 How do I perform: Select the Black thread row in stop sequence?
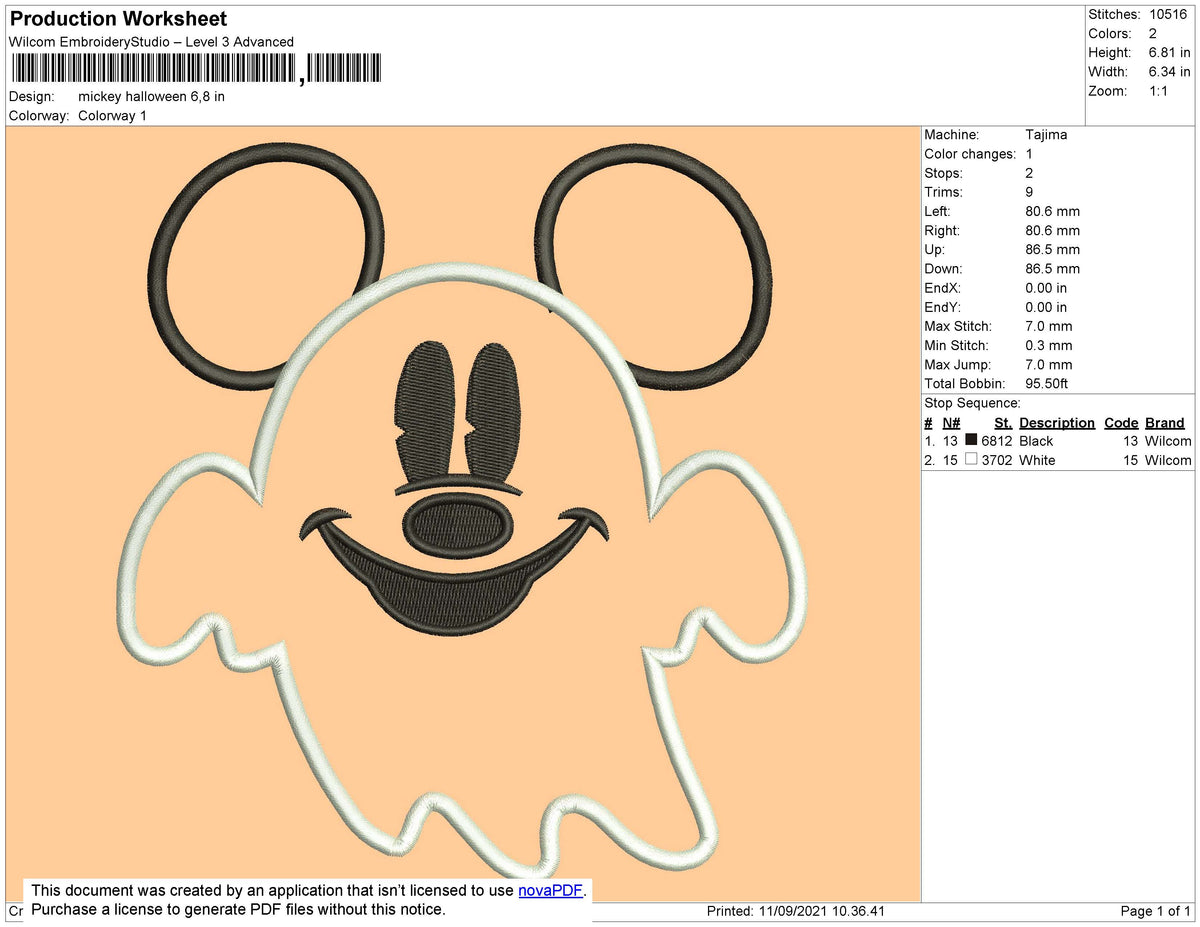pos(1058,441)
